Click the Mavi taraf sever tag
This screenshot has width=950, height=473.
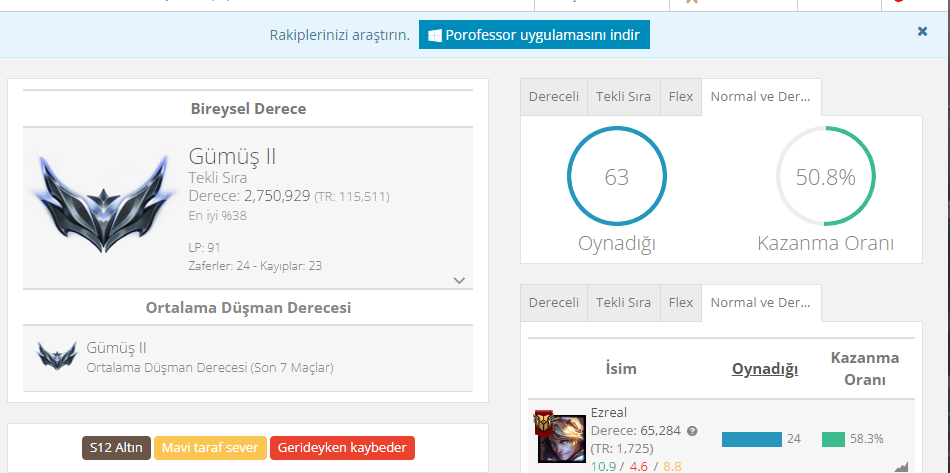pos(210,448)
